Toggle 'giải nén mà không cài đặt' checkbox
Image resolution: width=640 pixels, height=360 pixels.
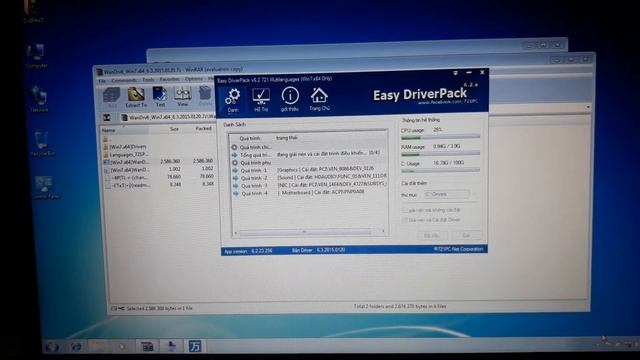point(405,210)
